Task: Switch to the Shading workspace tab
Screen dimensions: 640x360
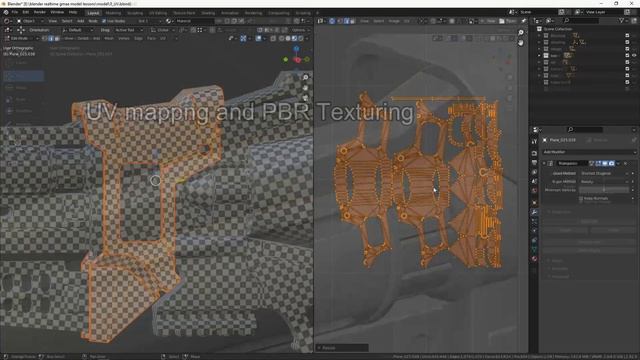Action: [x=208, y=13]
